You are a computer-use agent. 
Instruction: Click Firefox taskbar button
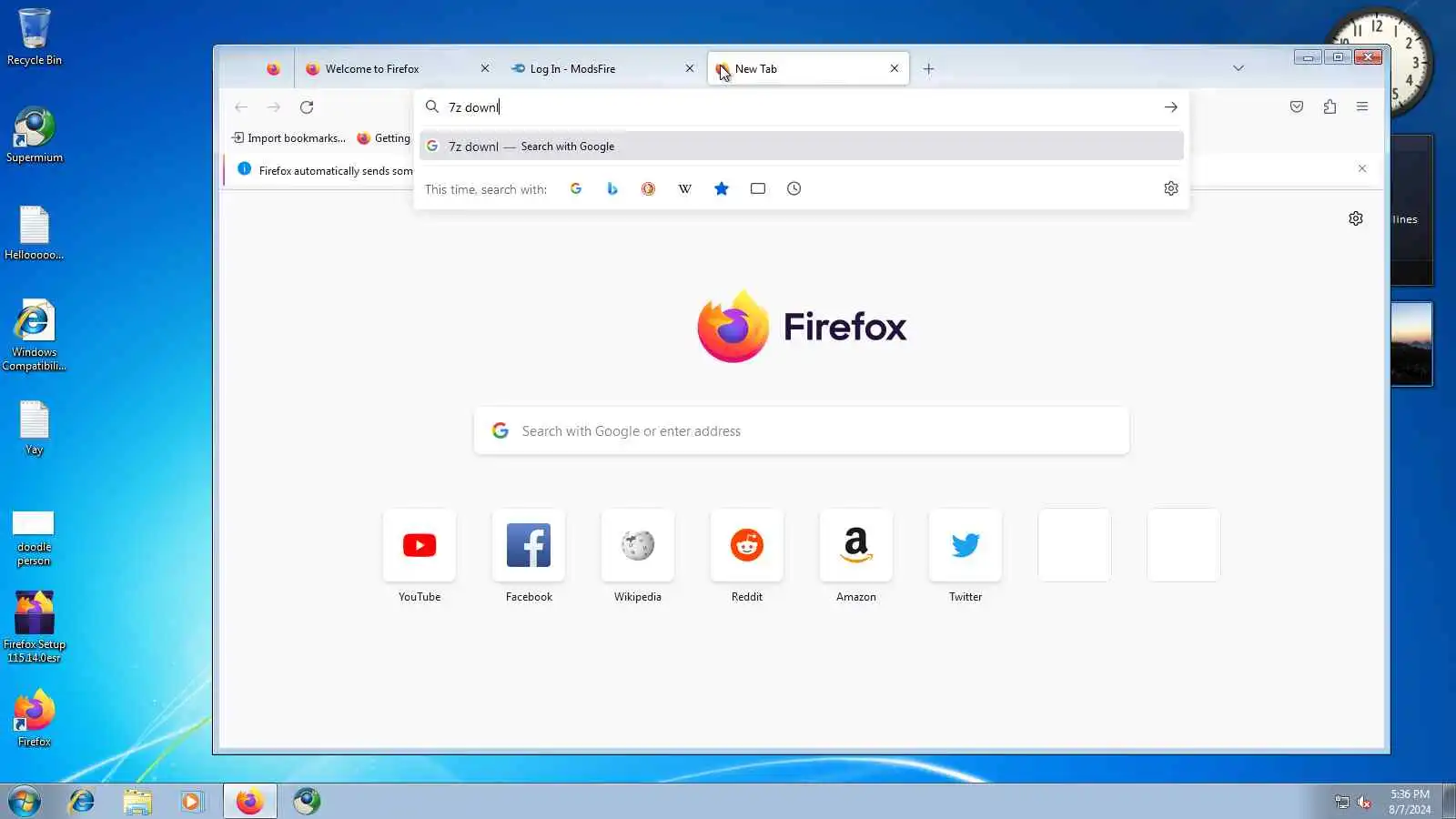click(x=249, y=802)
